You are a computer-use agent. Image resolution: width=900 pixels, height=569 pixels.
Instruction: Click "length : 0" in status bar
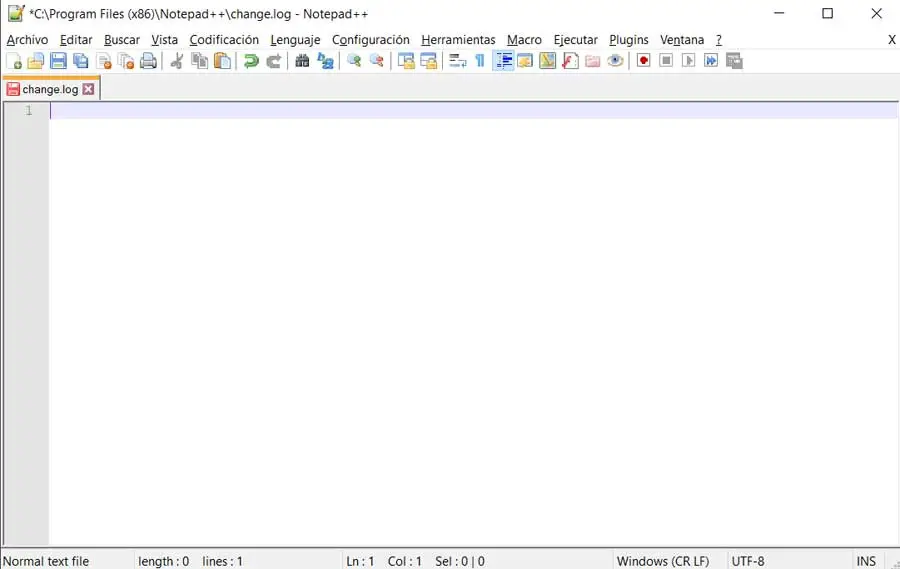(164, 561)
